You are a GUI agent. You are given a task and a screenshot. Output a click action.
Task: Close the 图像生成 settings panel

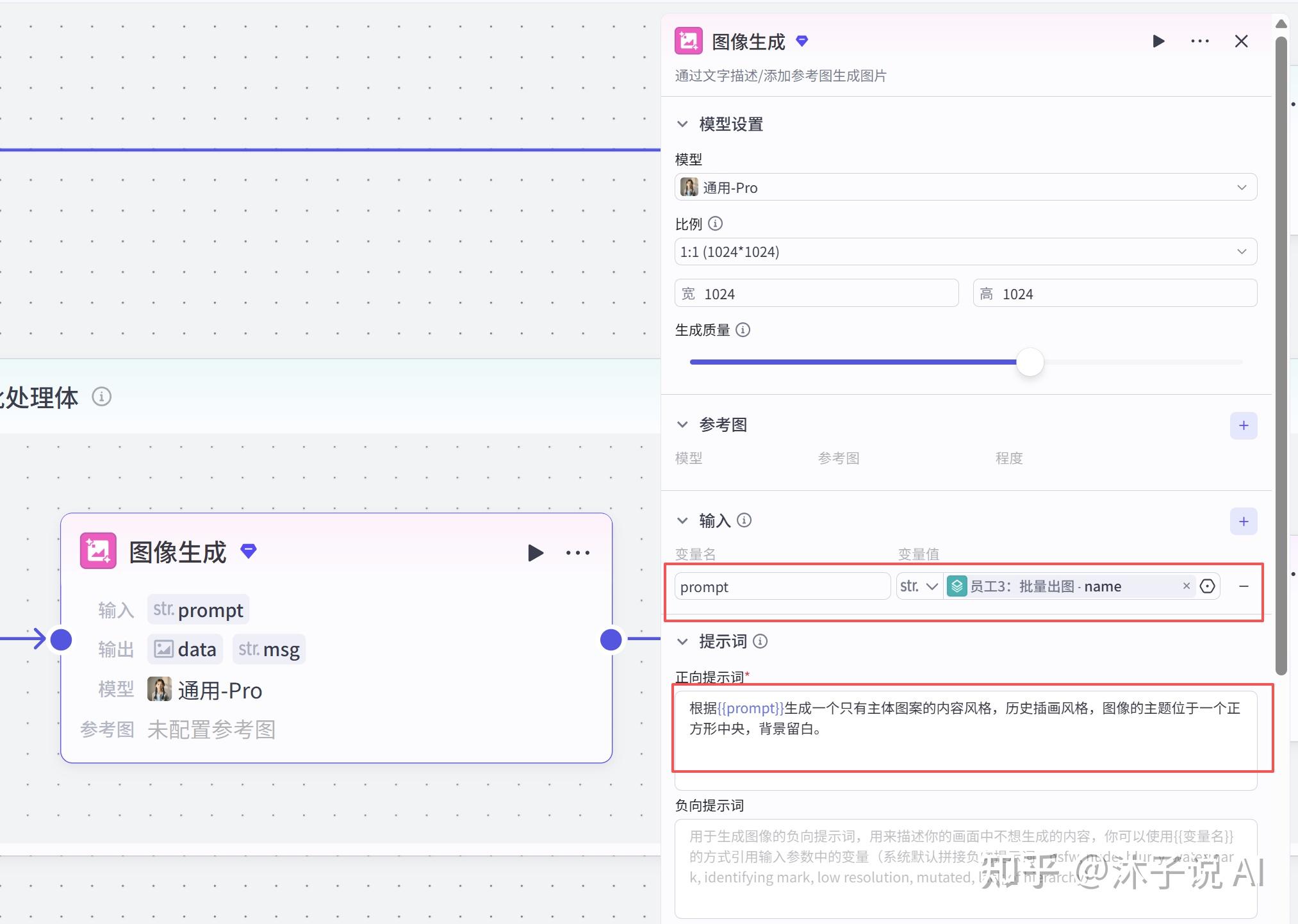pos(1241,42)
